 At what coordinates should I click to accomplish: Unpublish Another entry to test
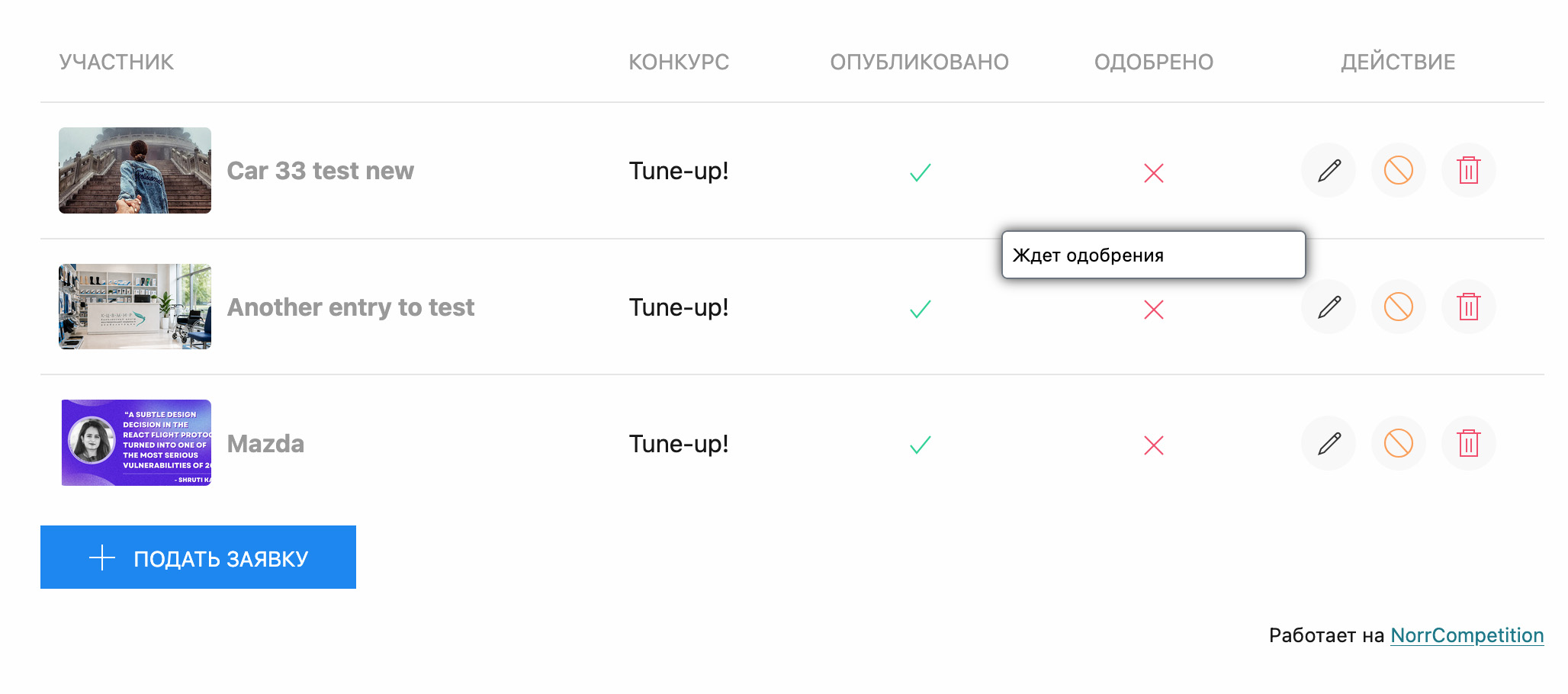click(x=1399, y=307)
